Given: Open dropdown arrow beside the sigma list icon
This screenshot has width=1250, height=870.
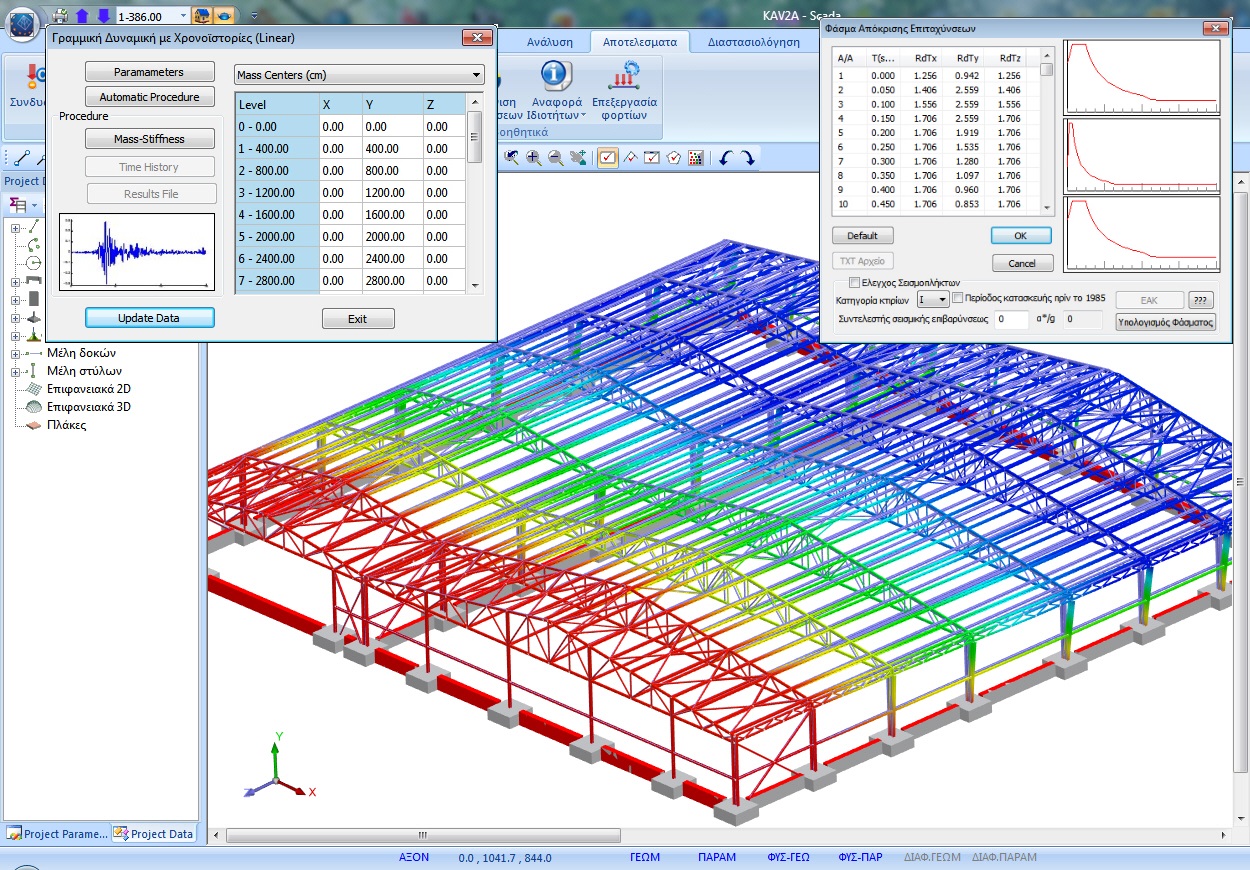Looking at the screenshot, I should click(x=34, y=205).
